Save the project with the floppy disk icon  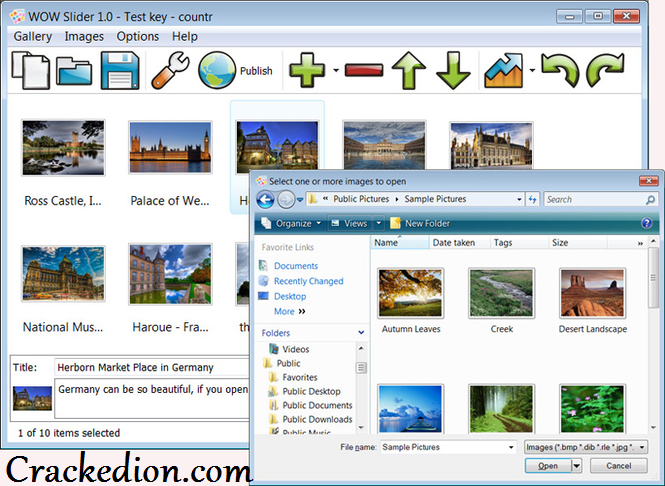point(120,70)
